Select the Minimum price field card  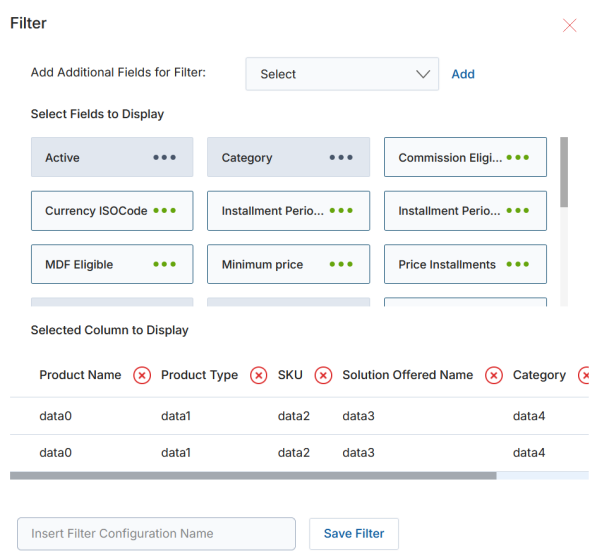288,264
